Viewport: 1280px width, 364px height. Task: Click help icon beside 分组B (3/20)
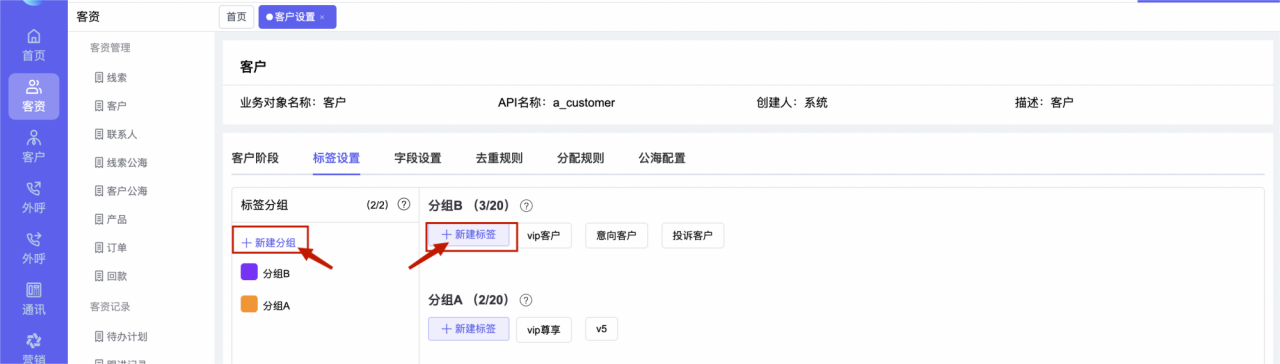point(527,205)
